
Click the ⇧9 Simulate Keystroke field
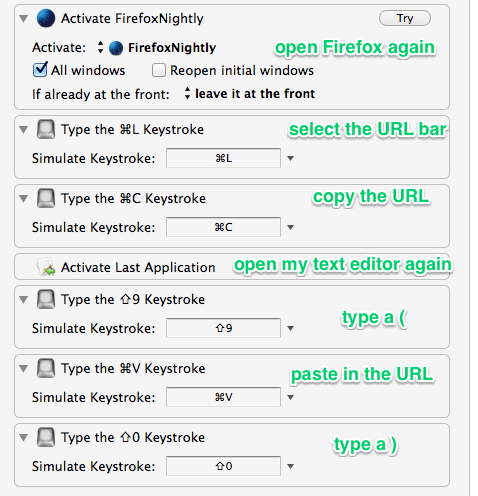(x=223, y=328)
